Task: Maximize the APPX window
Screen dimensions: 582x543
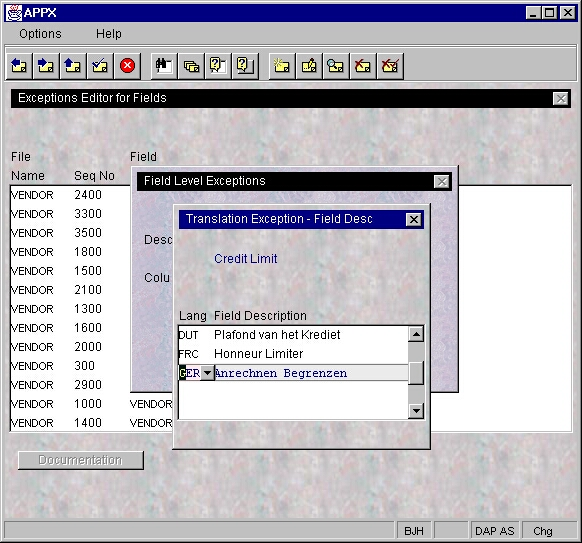Action: click(x=550, y=13)
